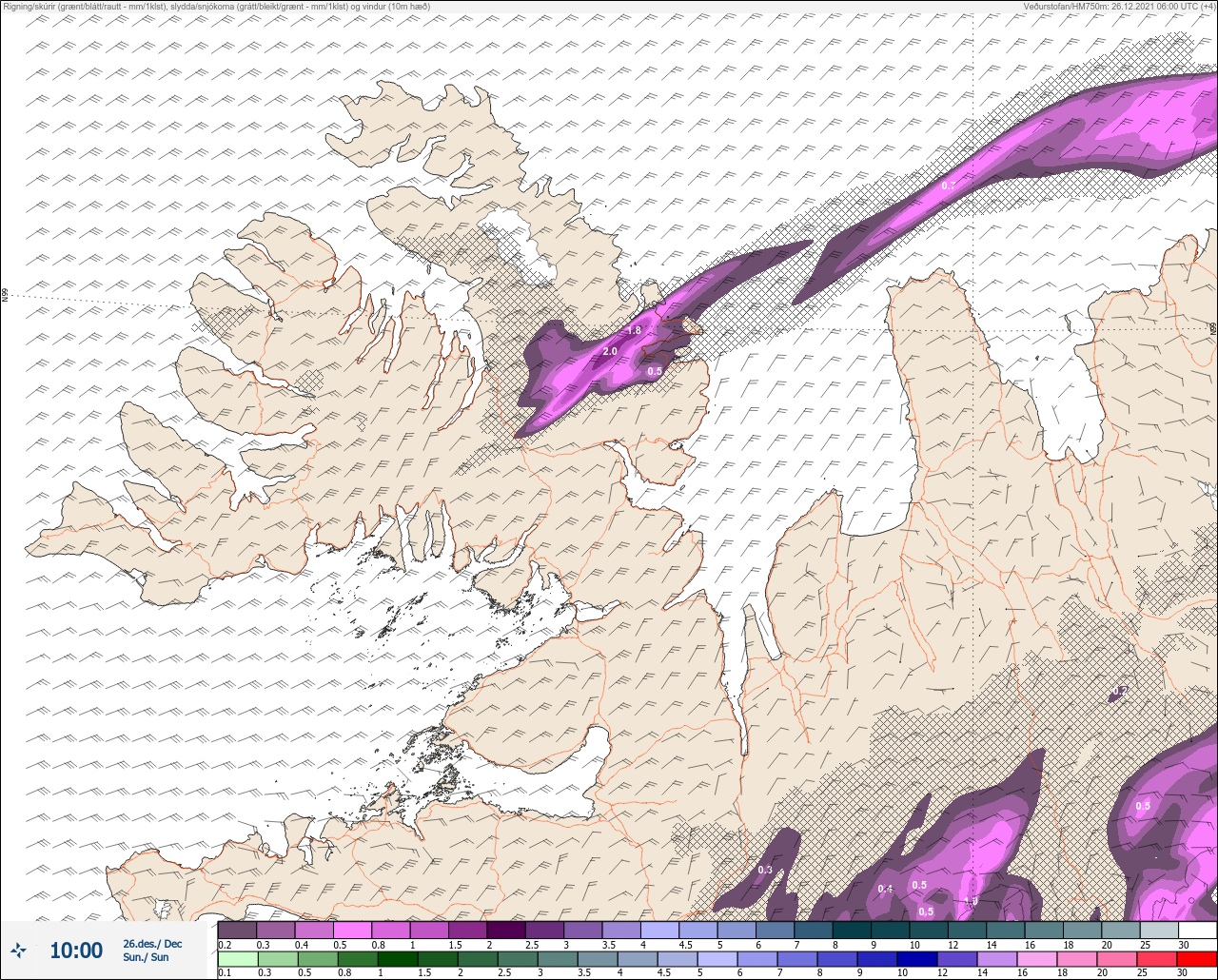
Task: Click the '26.des./ Dec' date label
Action: pyautogui.click(x=152, y=944)
